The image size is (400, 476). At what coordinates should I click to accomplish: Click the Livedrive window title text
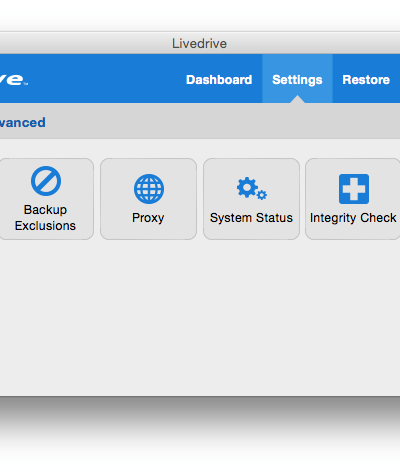point(199,44)
